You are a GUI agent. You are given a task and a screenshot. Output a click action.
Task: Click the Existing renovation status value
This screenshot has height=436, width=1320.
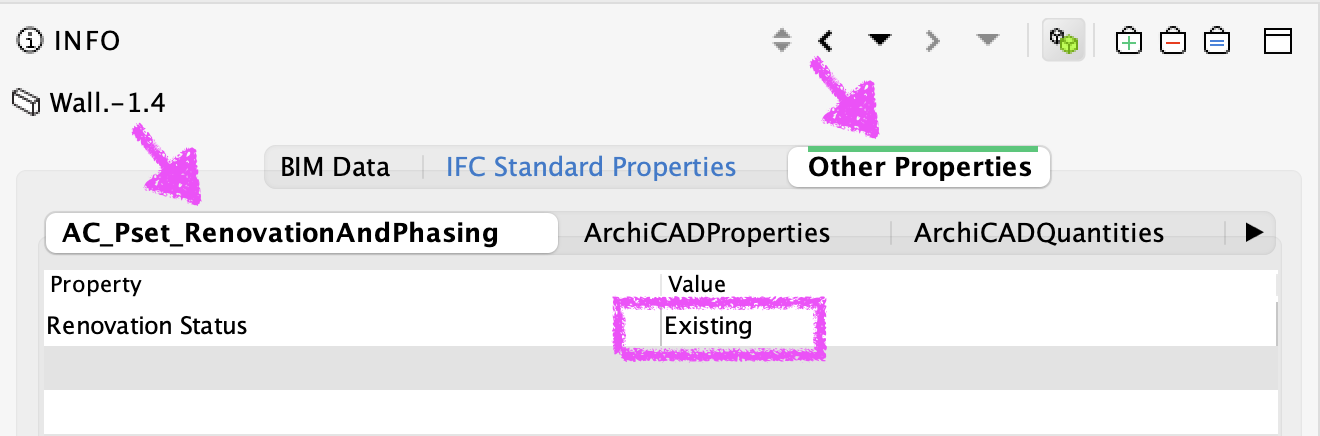click(x=708, y=326)
